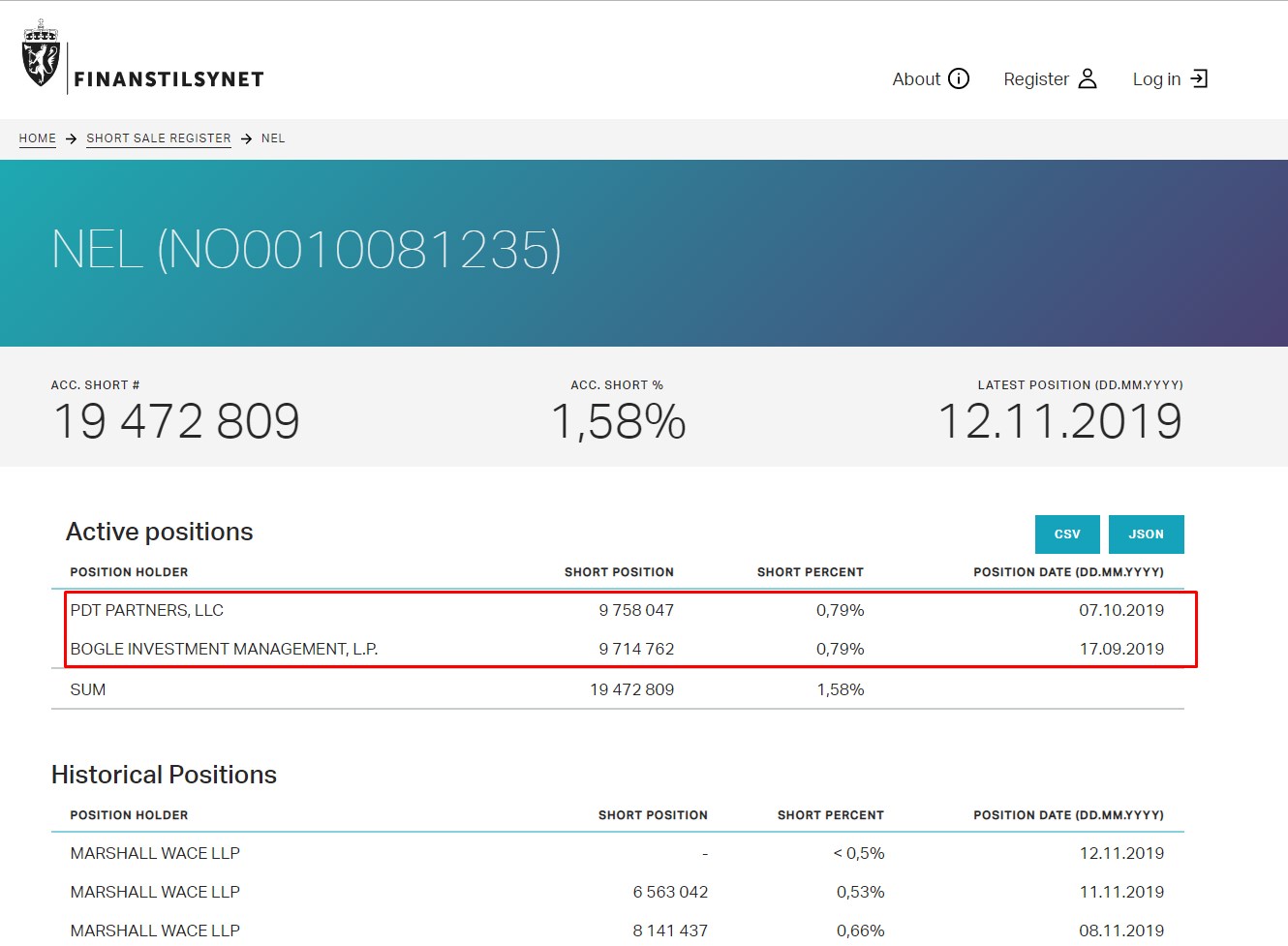Click MARSHALL WACE LLP dated 12.11.2019
Screen dimensions: 1288x946
pos(155,853)
